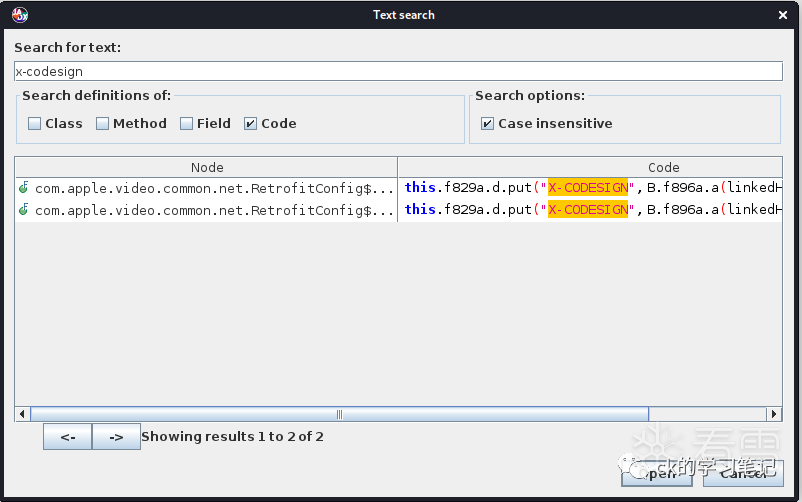Click the jadx app icon in title bar

click(x=19, y=15)
